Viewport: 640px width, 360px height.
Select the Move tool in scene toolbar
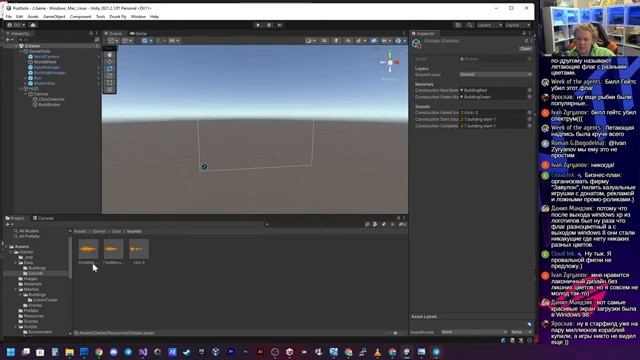[109, 62]
